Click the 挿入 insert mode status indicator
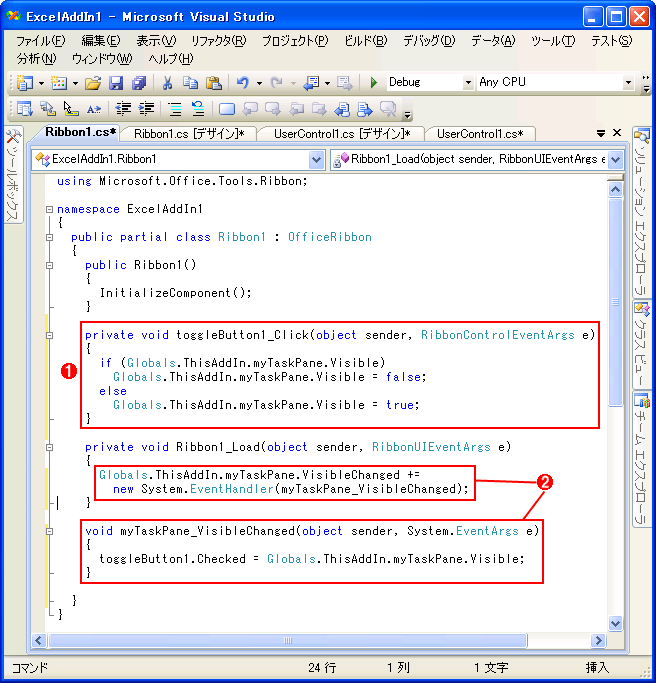This screenshot has width=656, height=683. click(x=597, y=667)
